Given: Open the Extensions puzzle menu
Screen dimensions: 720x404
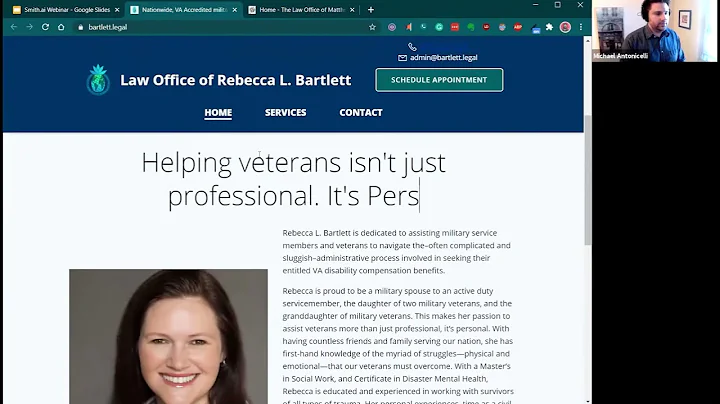Looking at the screenshot, I should coord(549,27).
